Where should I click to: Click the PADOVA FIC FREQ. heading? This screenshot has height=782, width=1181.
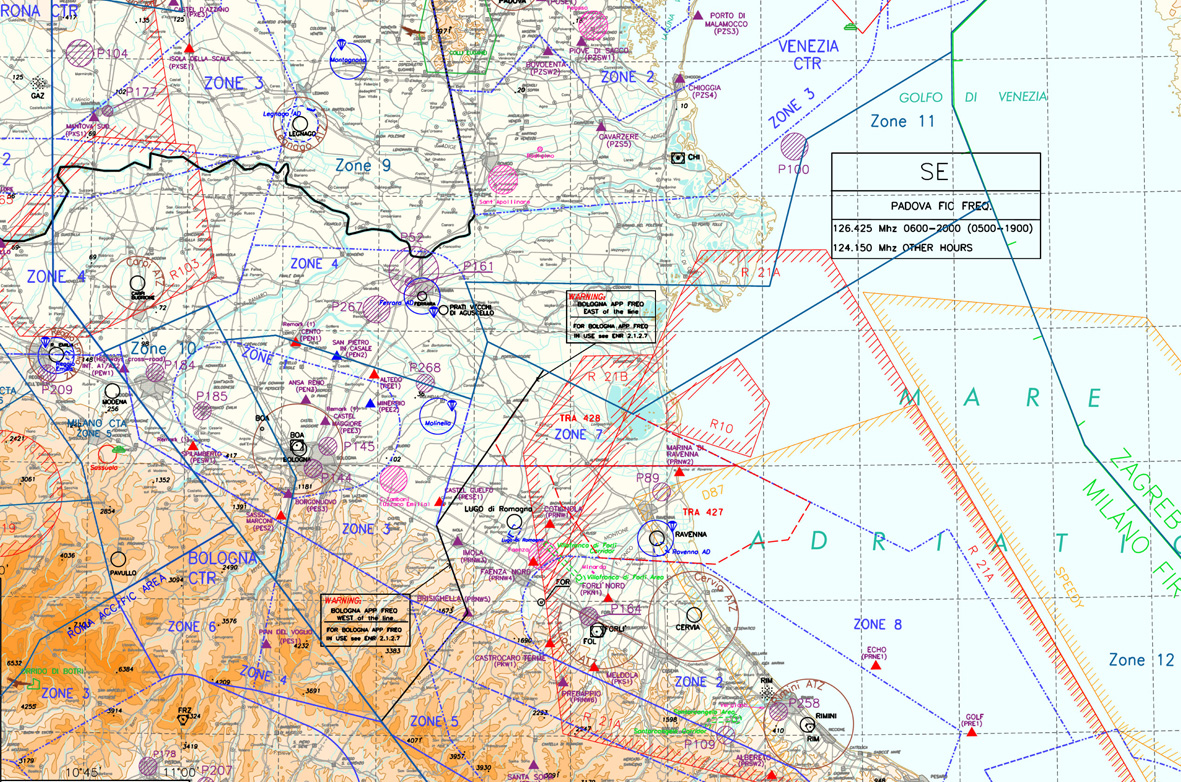click(941, 206)
